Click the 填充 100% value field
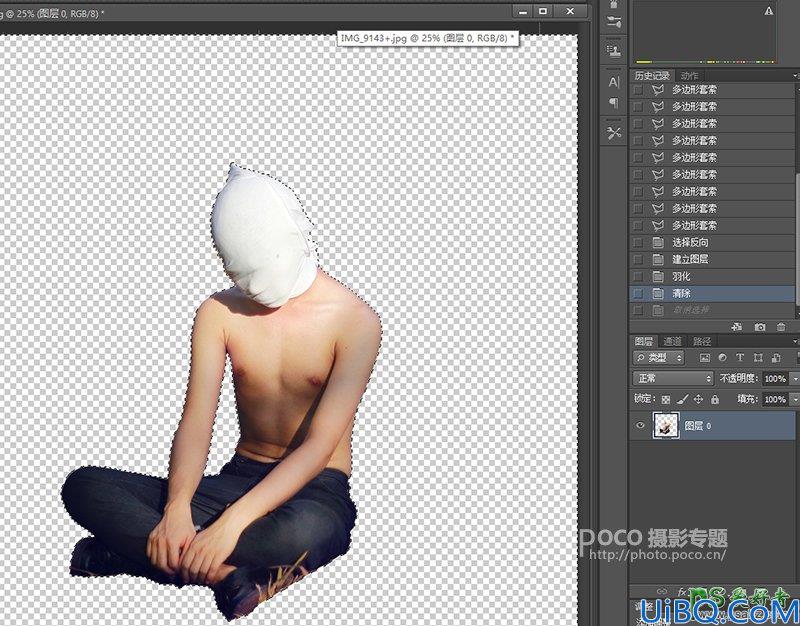Viewport: 800px width, 626px height. pos(775,399)
